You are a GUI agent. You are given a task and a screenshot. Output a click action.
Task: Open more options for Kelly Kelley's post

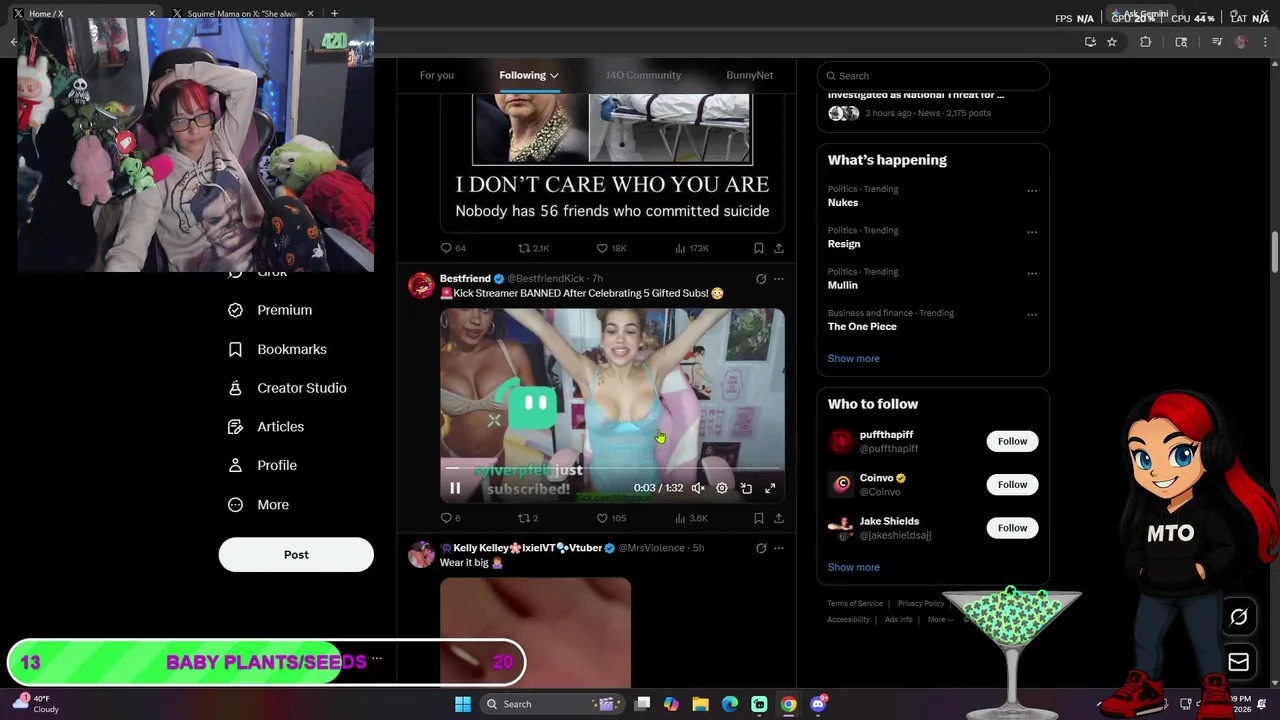coord(779,548)
